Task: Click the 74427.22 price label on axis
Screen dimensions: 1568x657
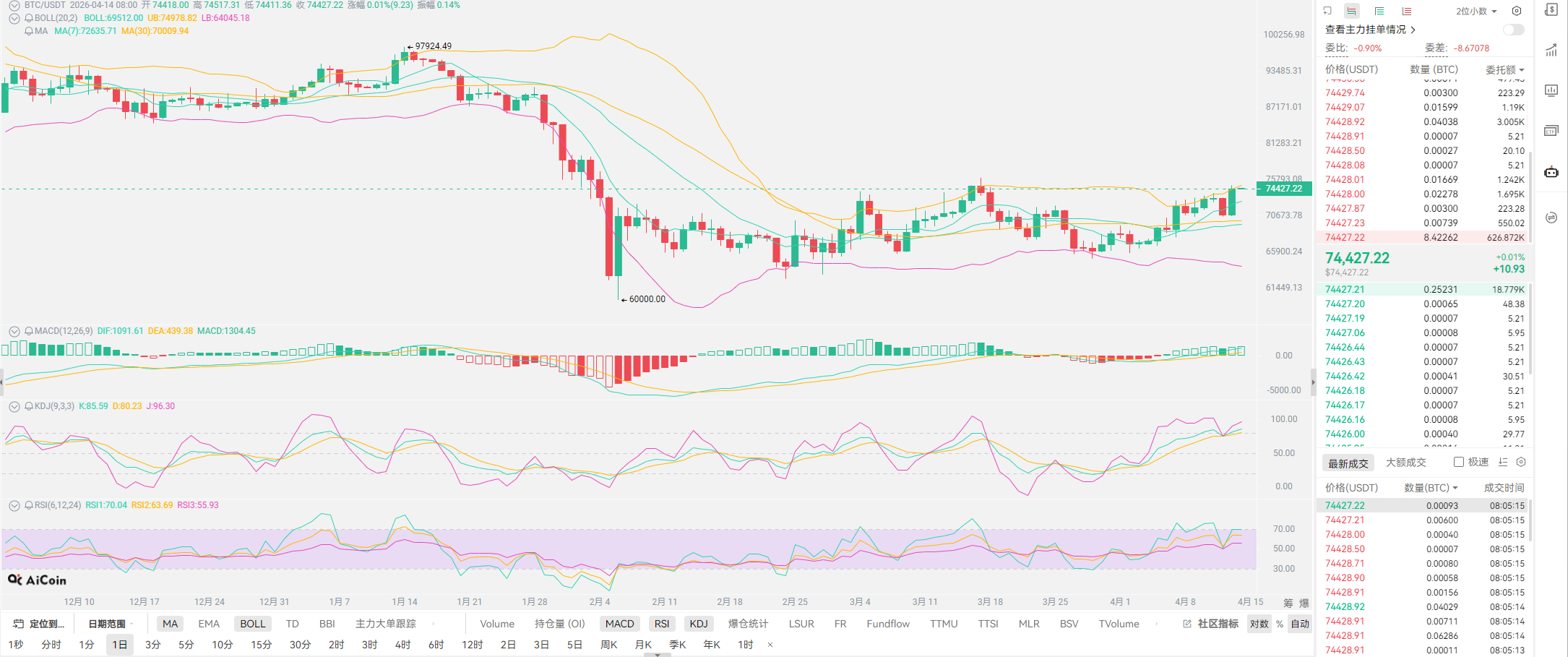Action: pos(1283,189)
